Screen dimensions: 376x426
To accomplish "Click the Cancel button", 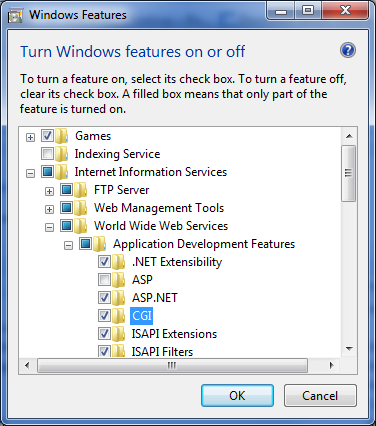I will click(x=320, y=396).
